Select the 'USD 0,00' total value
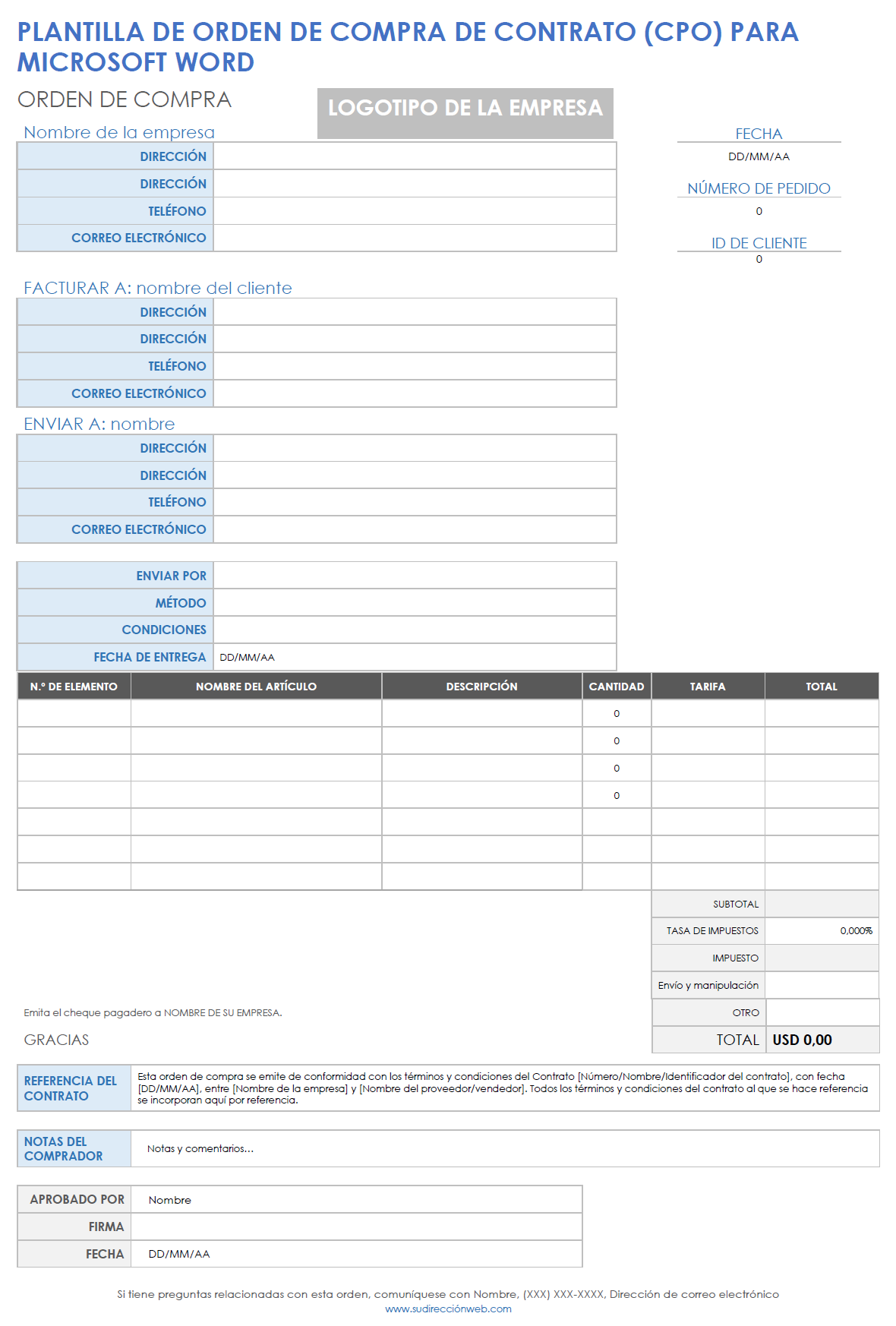This screenshot has height=1326, width=896. [802, 1040]
